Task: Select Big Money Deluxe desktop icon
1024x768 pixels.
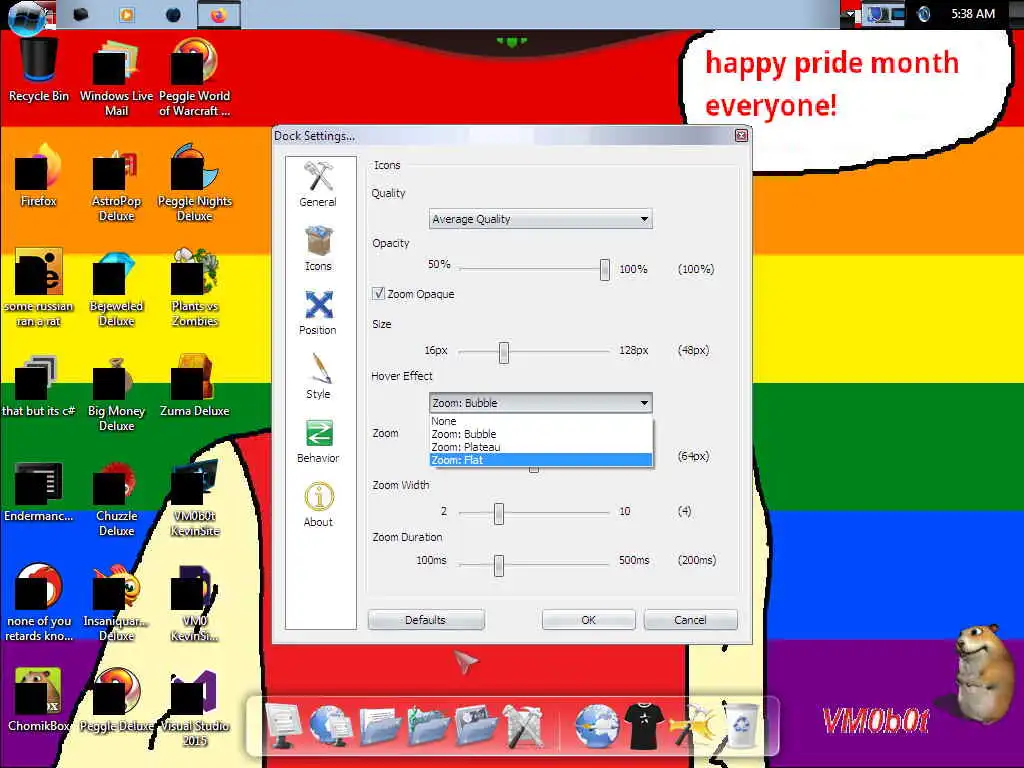Action: click(116, 394)
